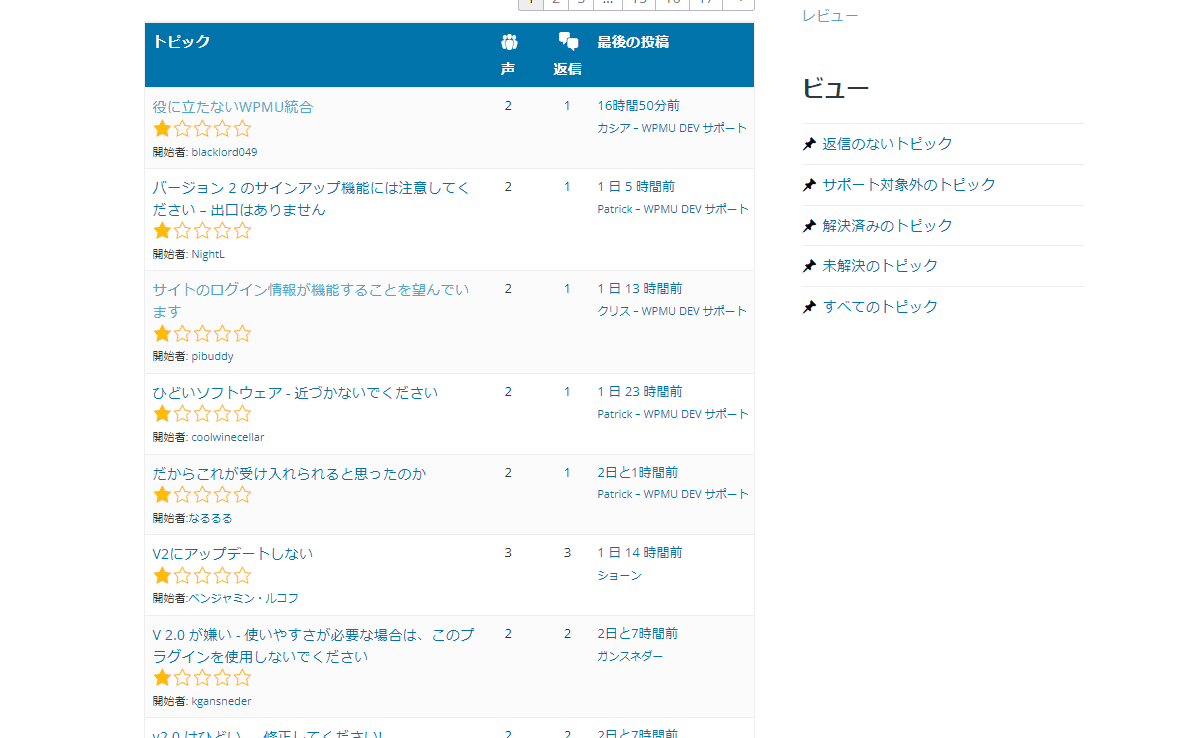Open the 返信のないトピック view
This screenshot has height=738, width=1179.
tap(887, 144)
